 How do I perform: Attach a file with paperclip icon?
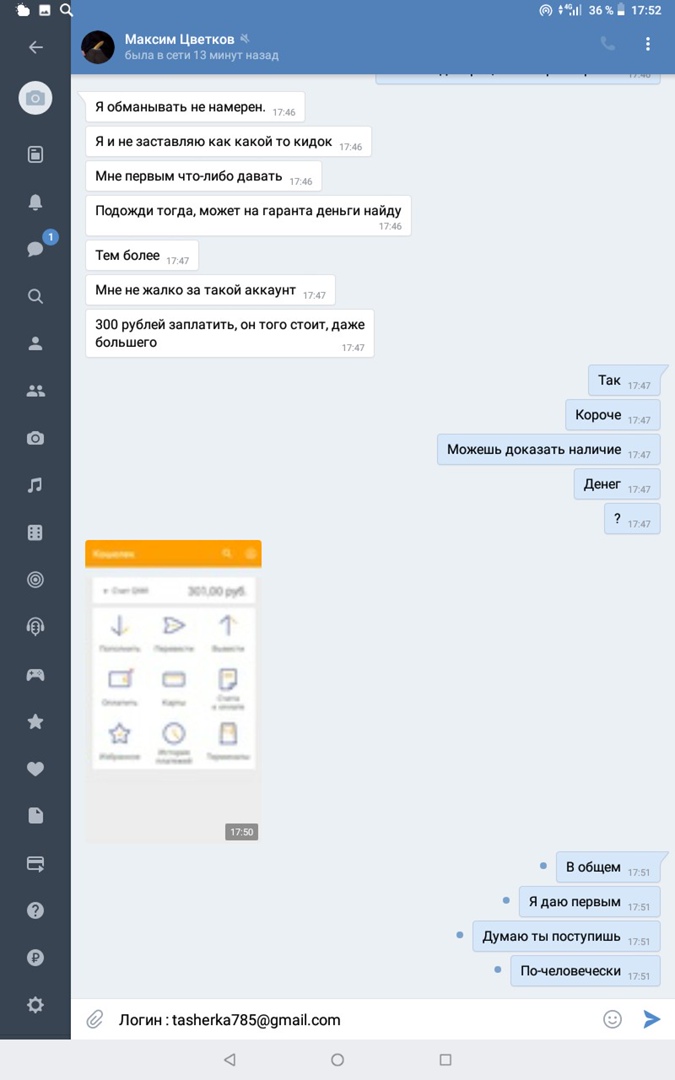click(x=94, y=1019)
